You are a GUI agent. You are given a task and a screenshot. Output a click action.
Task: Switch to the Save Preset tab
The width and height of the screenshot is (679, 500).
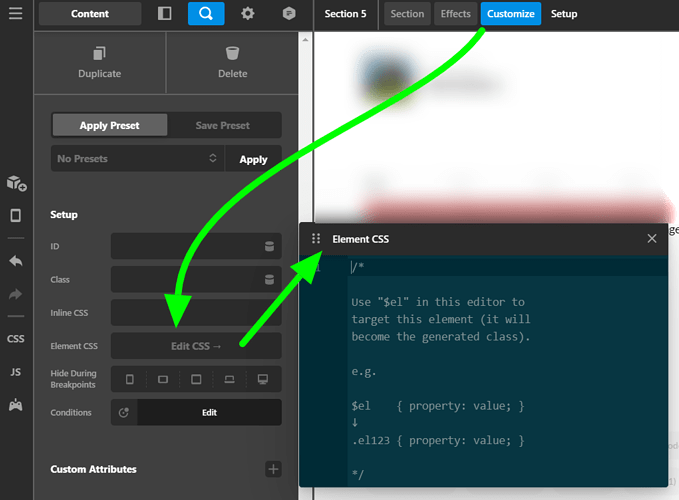point(223,126)
